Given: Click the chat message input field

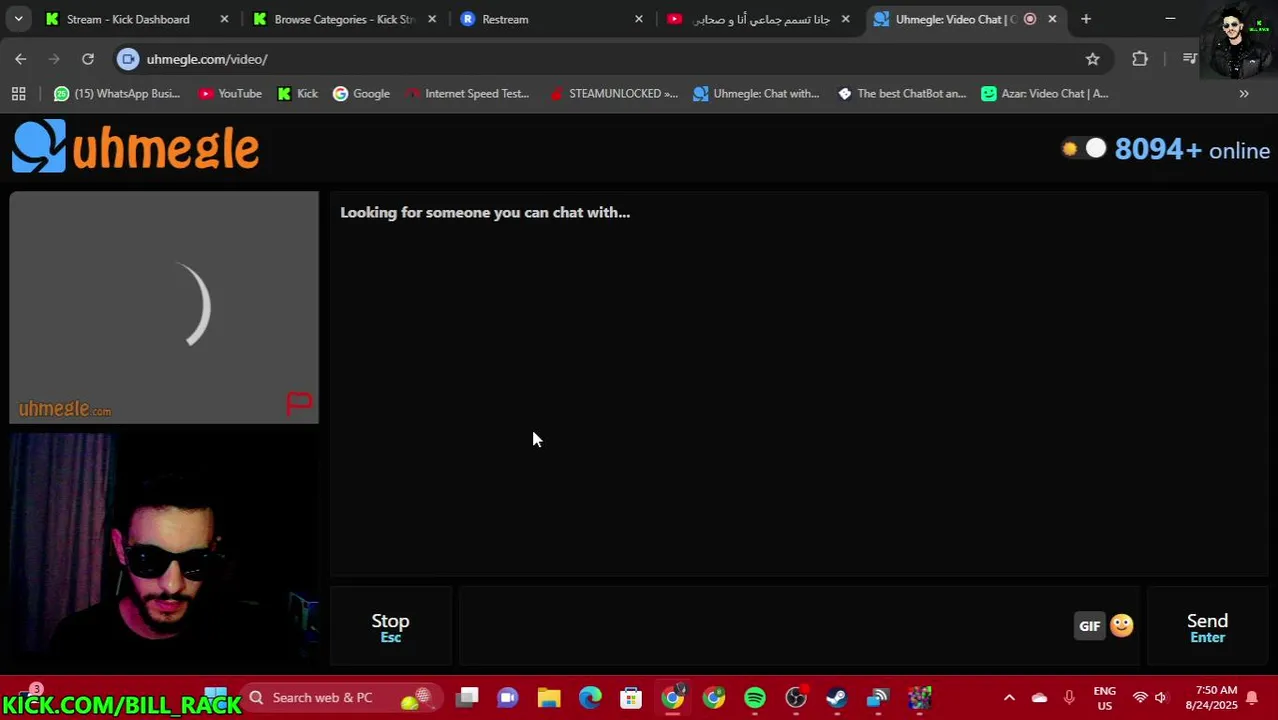Looking at the screenshot, I should pos(765,627).
